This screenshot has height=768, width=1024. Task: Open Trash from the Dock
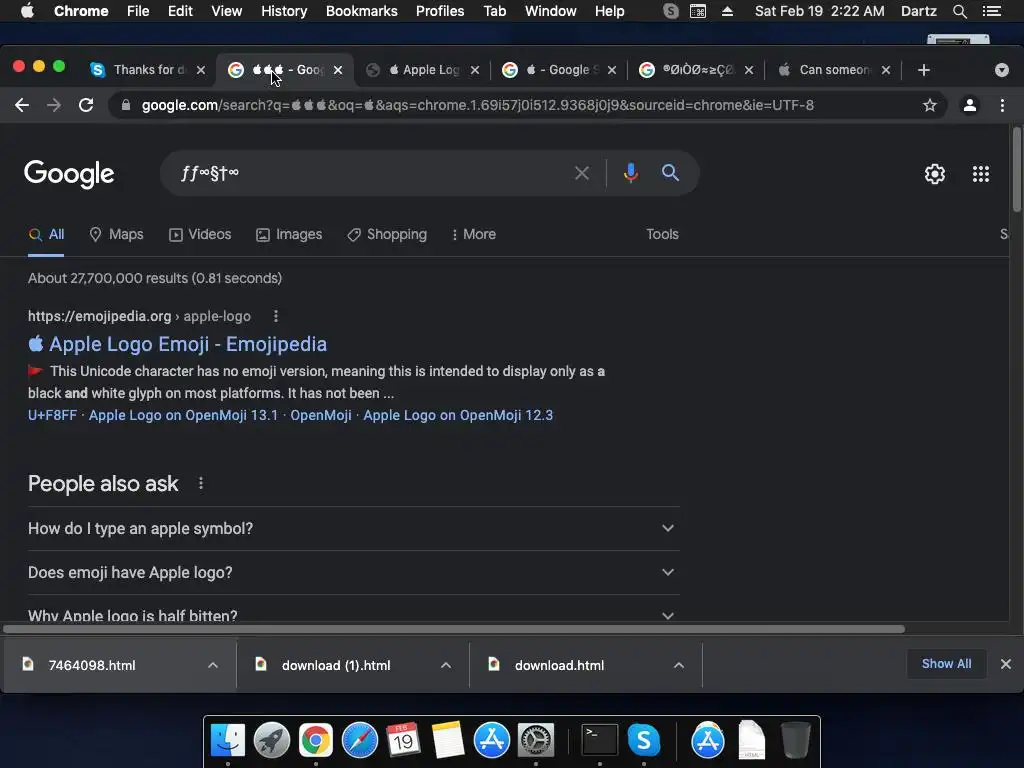point(795,740)
